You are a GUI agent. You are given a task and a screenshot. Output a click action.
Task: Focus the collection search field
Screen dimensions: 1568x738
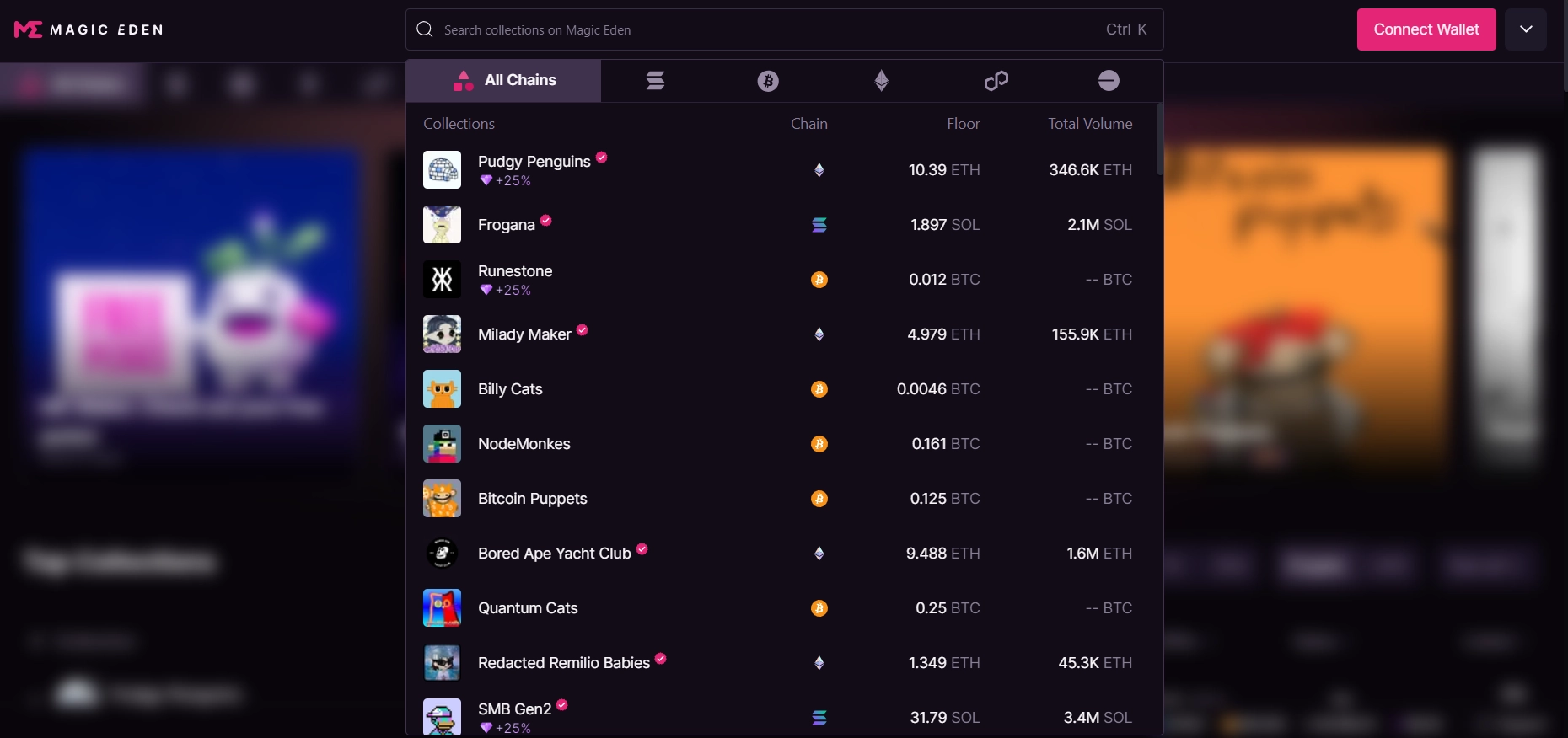click(x=784, y=29)
